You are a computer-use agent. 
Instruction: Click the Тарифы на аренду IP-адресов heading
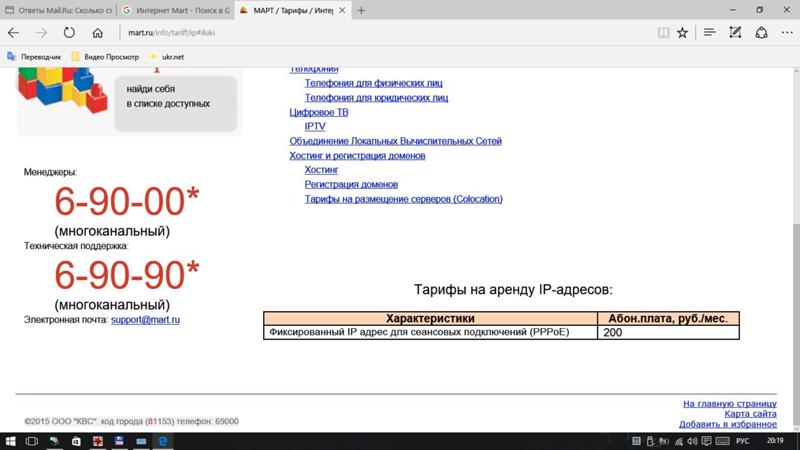(x=513, y=290)
